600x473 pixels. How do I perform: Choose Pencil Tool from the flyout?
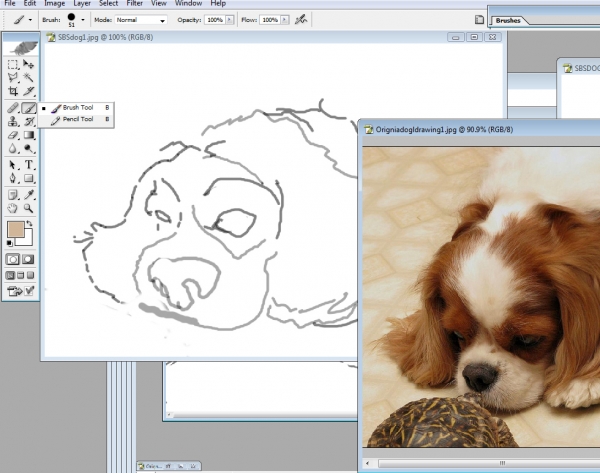click(76, 119)
